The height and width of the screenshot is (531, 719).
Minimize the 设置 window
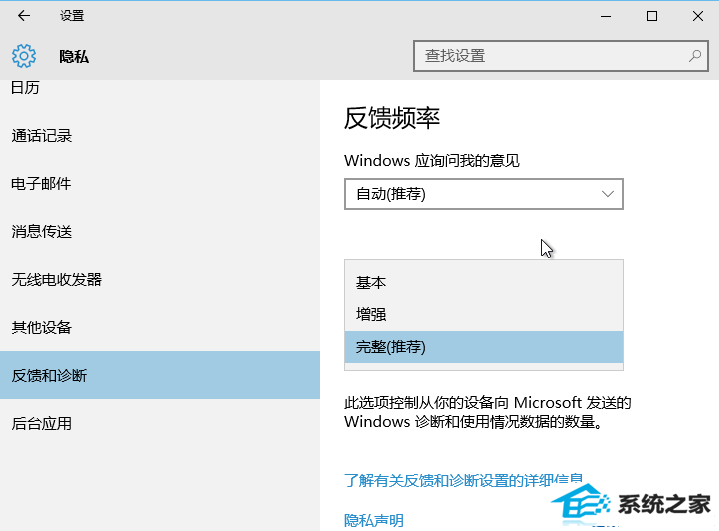coord(606,17)
